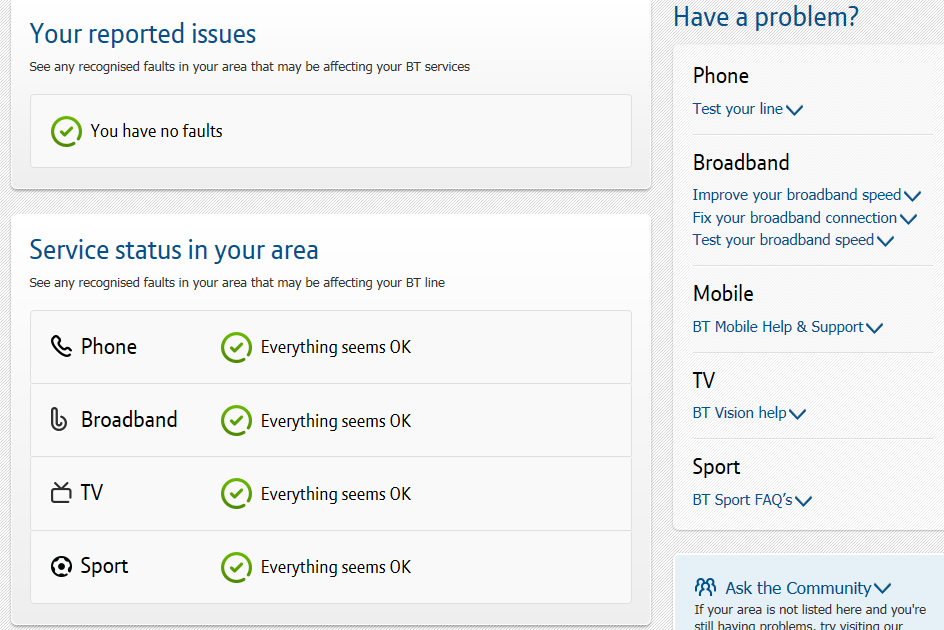The height and width of the screenshot is (630, 944).
Task: Click the 'Broadband' heading in the sidebar
Action: pos(741,163)
